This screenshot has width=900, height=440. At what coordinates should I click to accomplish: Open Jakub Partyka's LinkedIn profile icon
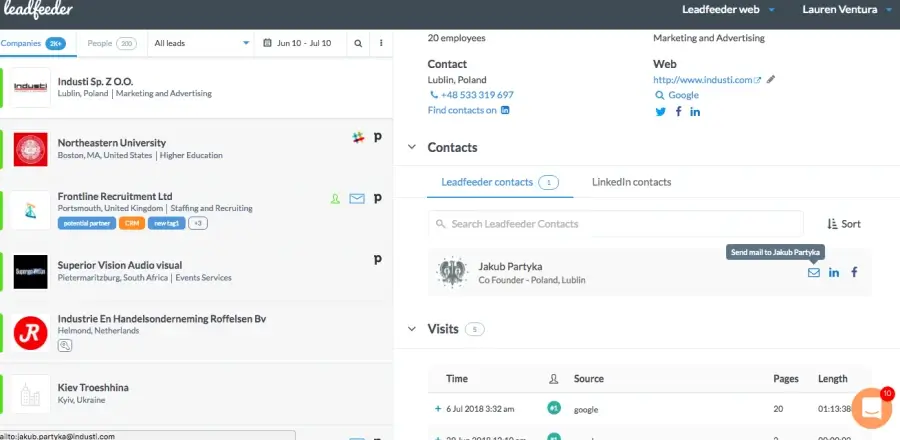pyautogui.click(x=834, y=273)
